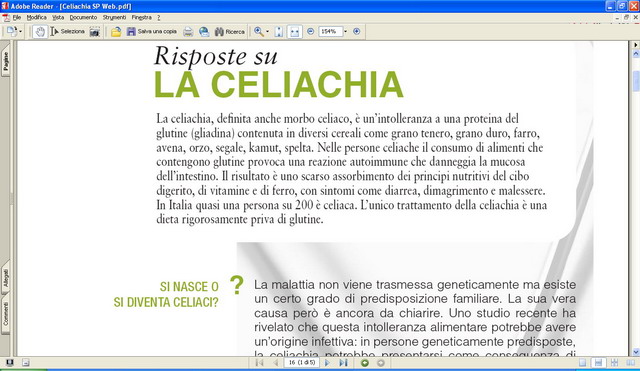This screenshot has width=640, height=371.
Task: Click the email document icon
Action: (x=204, y=32)
